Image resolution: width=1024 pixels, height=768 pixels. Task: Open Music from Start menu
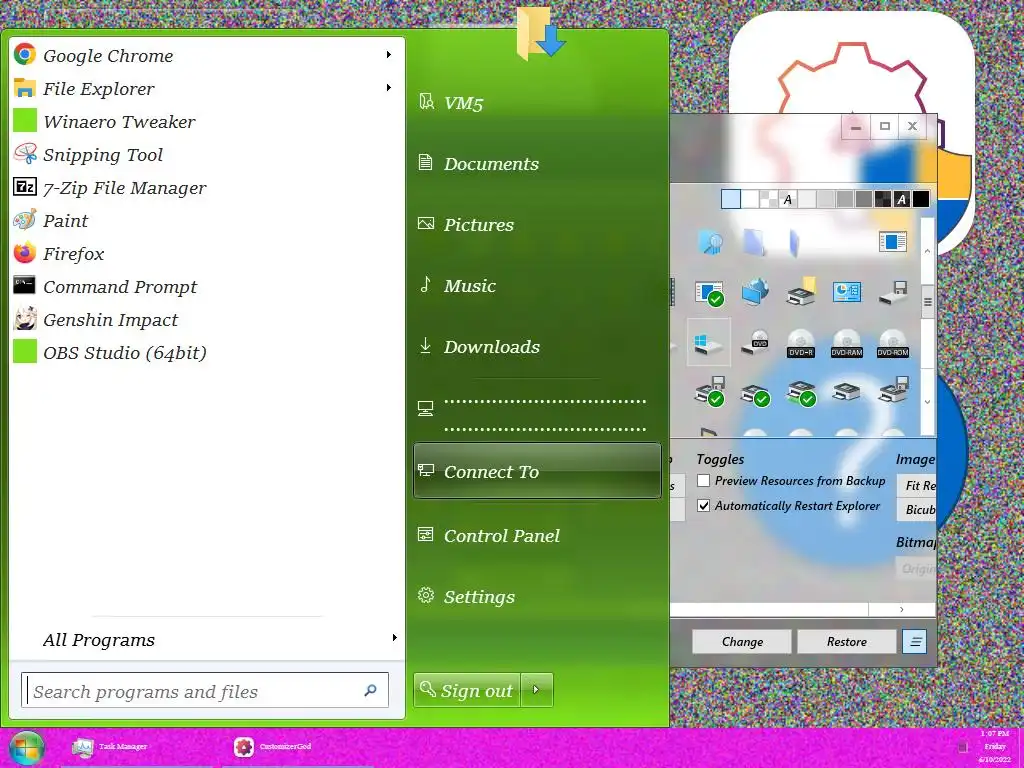537,285
